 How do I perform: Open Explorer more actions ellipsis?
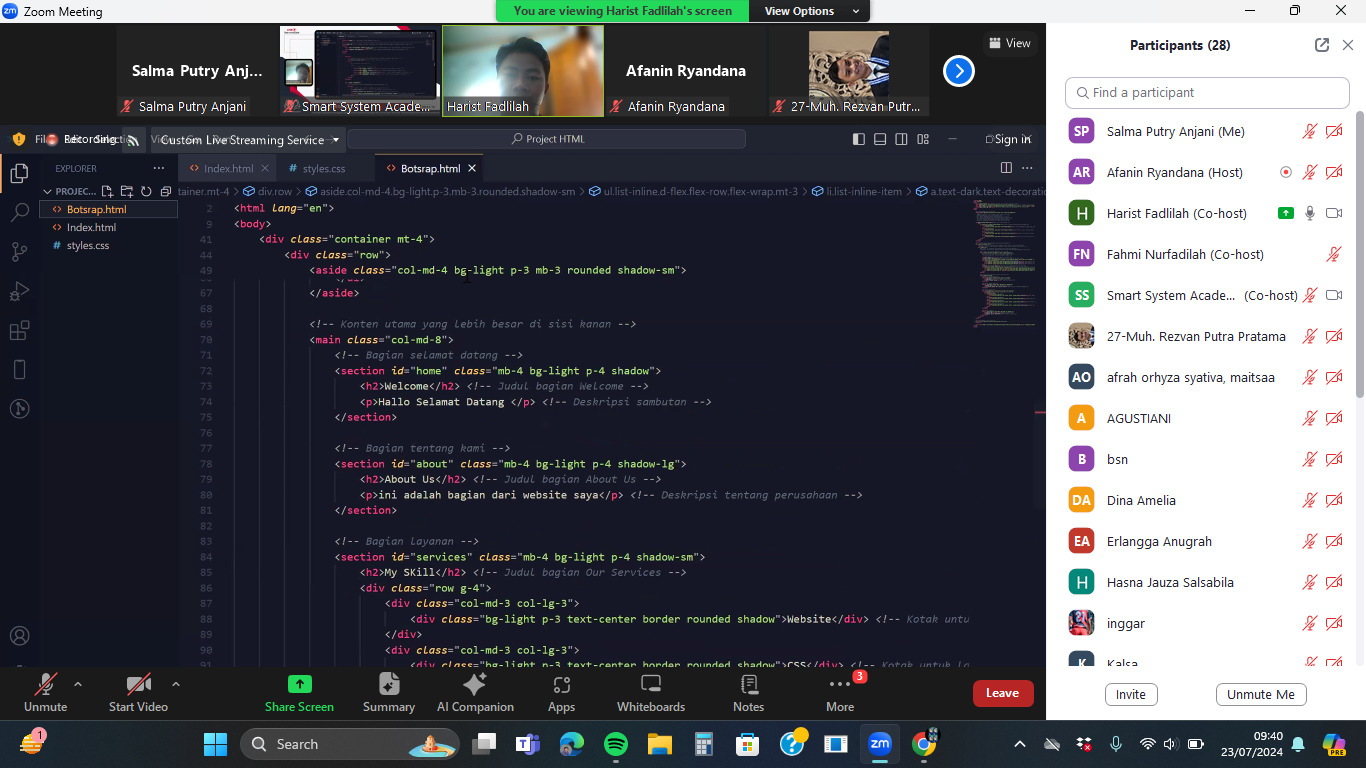[x=158, y=169]
